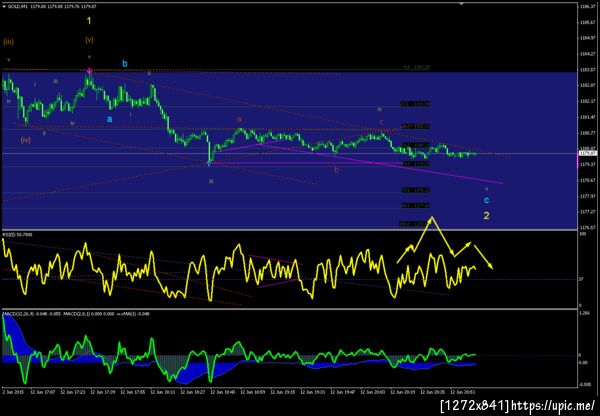Screen dimensions: 600x416
Task: Select the orange "(iii)" wave label
Action: (x=8, y=42)
